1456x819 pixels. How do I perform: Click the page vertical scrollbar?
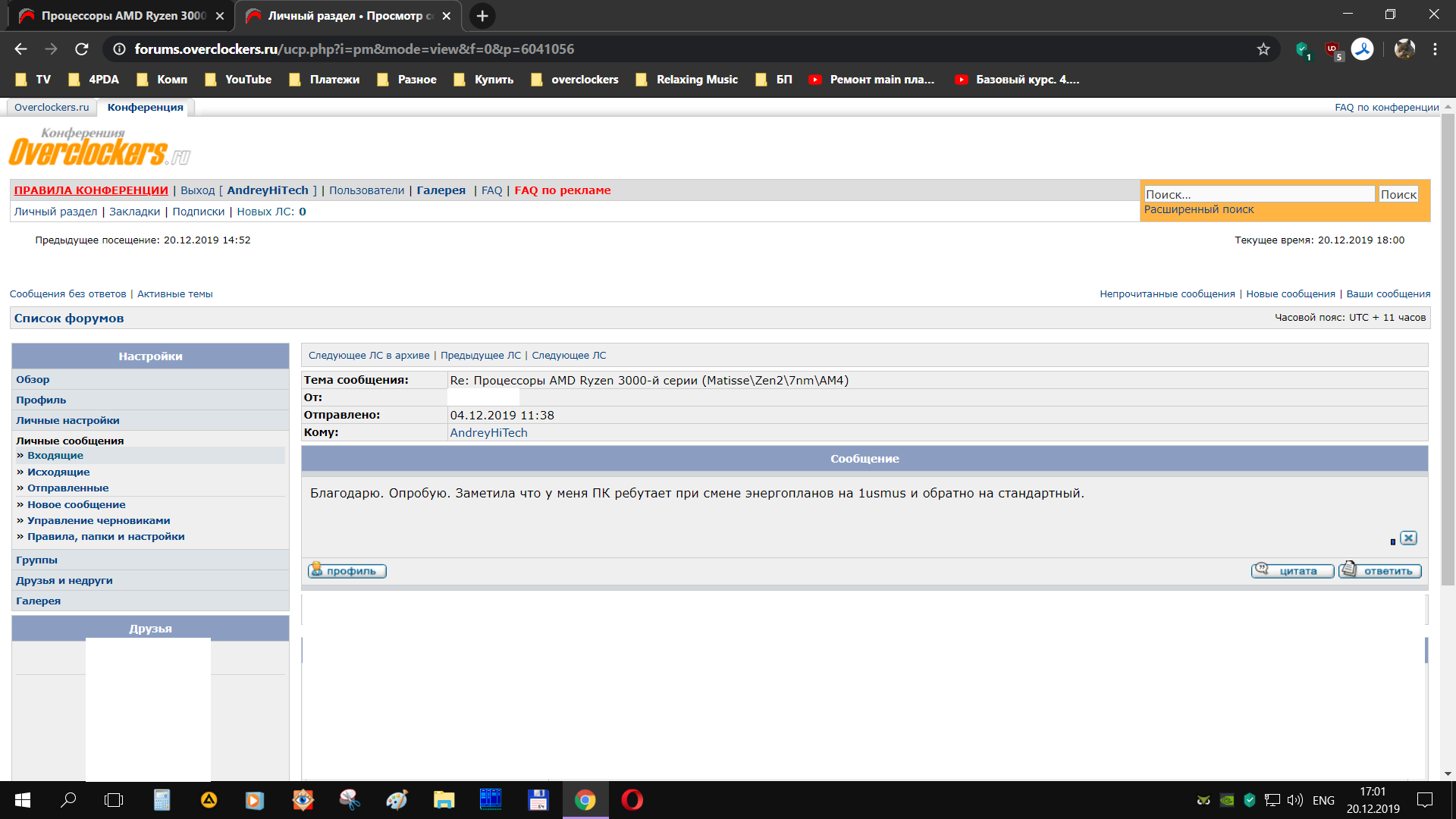(1448, 349)
